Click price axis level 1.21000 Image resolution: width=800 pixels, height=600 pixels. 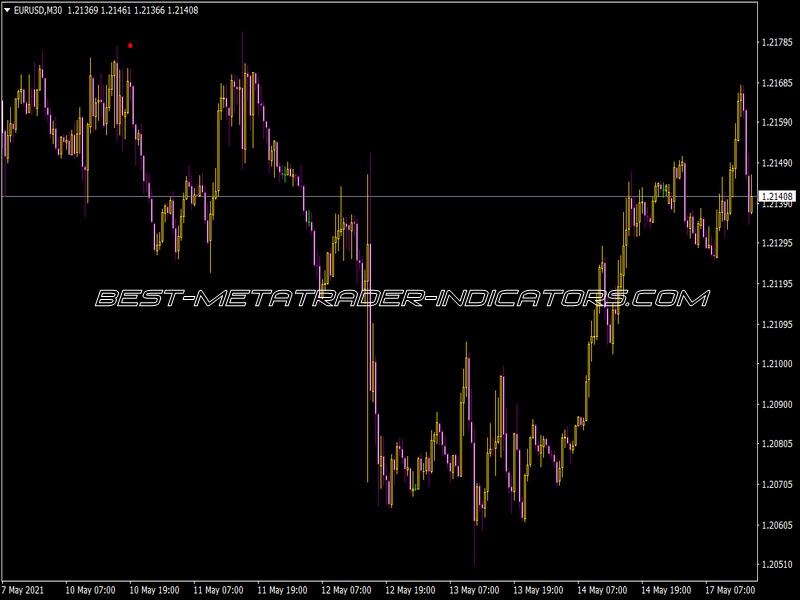coord(777,364)
